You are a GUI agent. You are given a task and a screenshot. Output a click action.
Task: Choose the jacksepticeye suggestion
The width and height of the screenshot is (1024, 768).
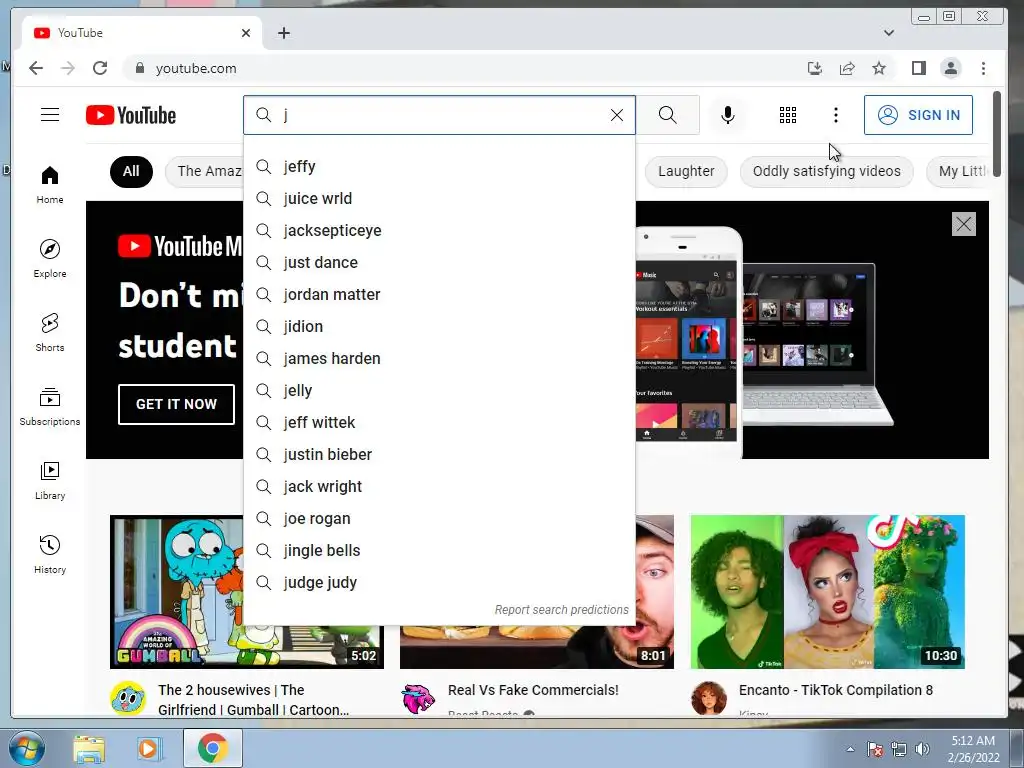tap(439, 231)
